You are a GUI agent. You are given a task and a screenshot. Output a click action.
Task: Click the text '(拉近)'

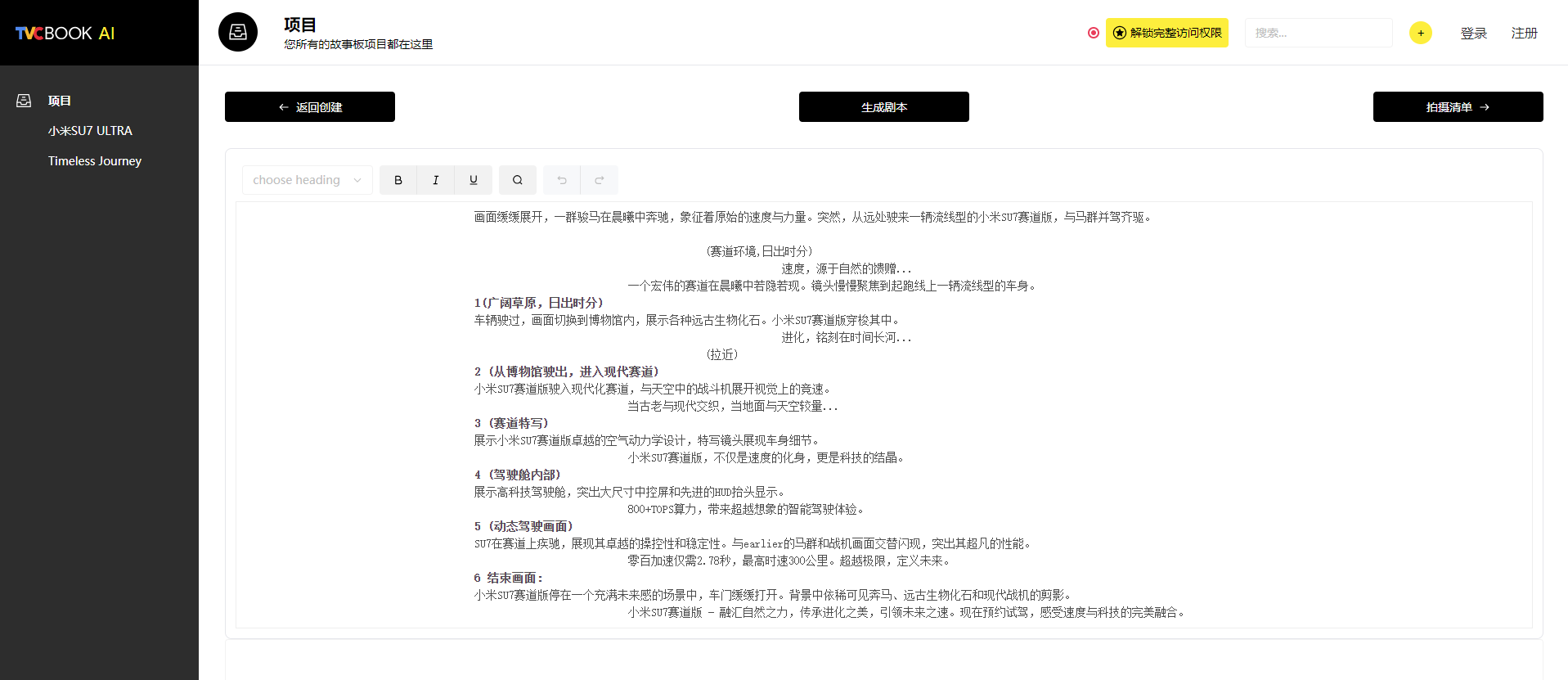(x=722, y=354)
